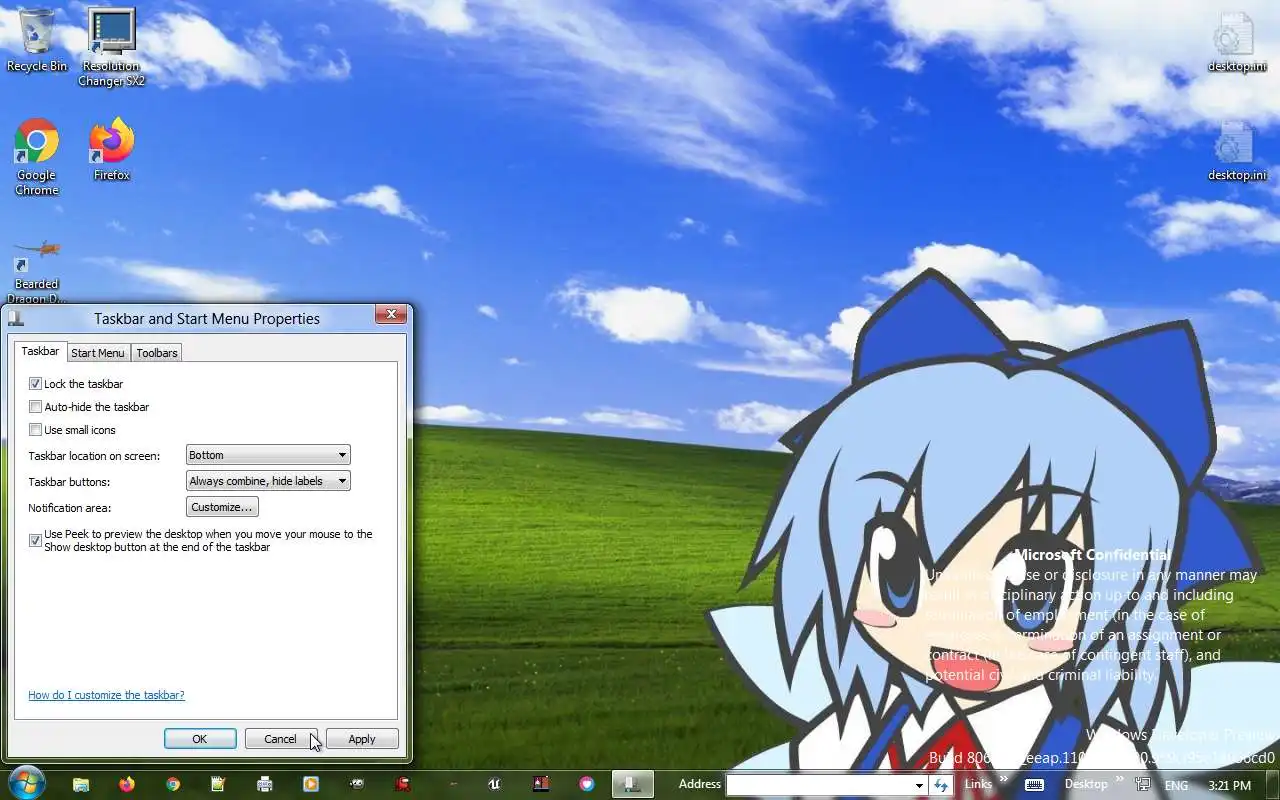The height and width of the screenshot is (800, 1280).
Task: Expand the Address toolbar dropdown arrow
Action: [x=919, y=786]
